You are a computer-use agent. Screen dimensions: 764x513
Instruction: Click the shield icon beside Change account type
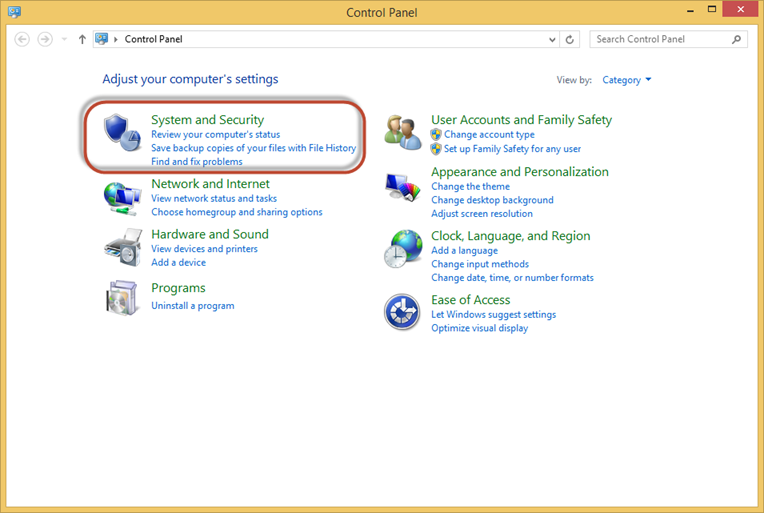pos(436,134)
